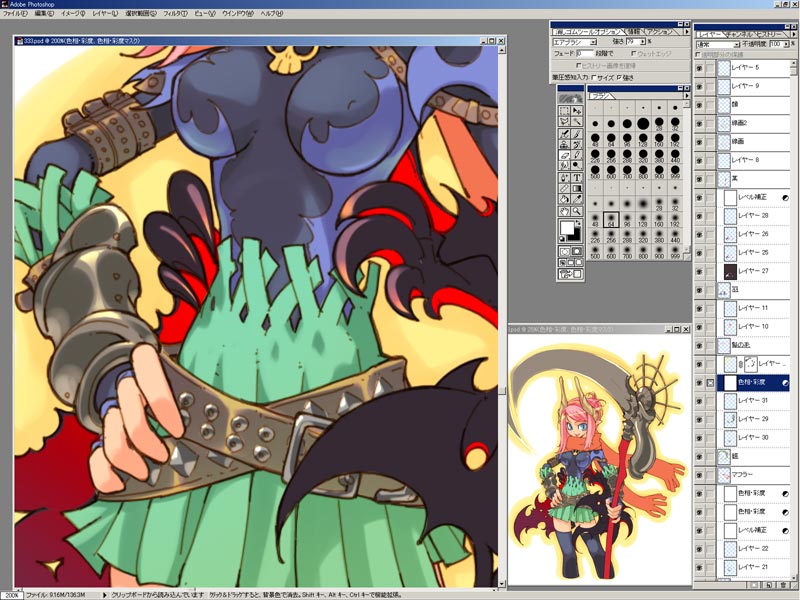Toggle 強さ pressure checkbox
800x600 pixels.
[x=619, y=78]
